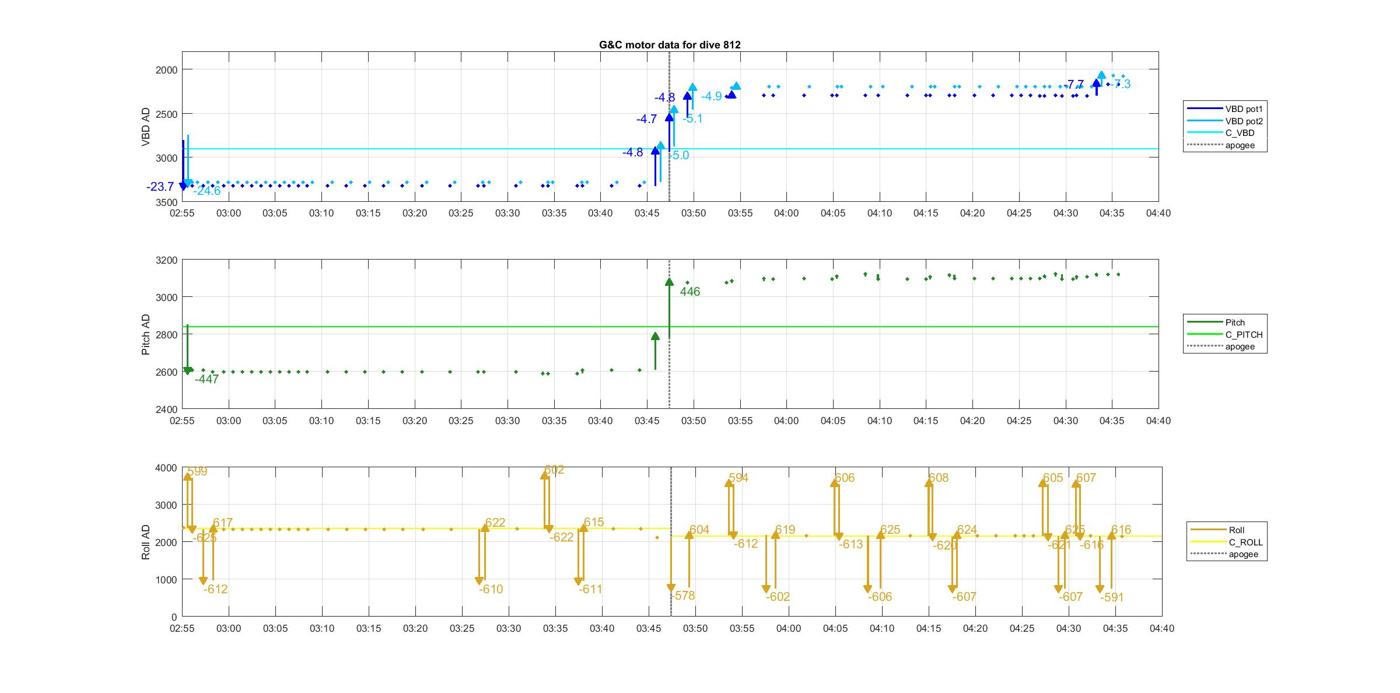Select the "Roll" legend entry
Screen dimensions: 1400x693
[x=1238, y=530]
